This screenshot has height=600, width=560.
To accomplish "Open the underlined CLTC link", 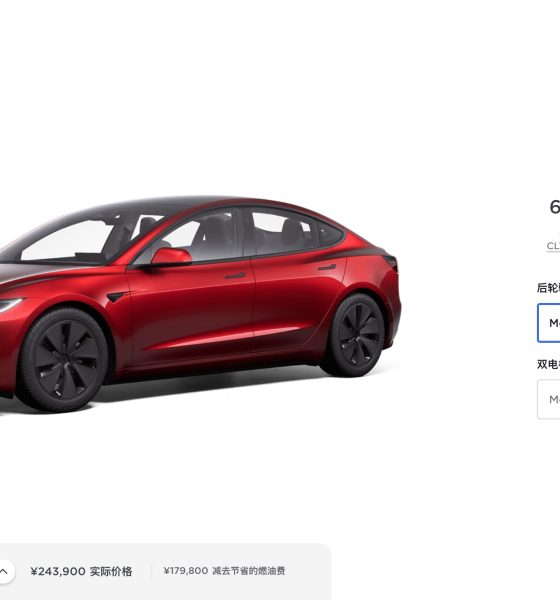I will (x=553, y=246).
